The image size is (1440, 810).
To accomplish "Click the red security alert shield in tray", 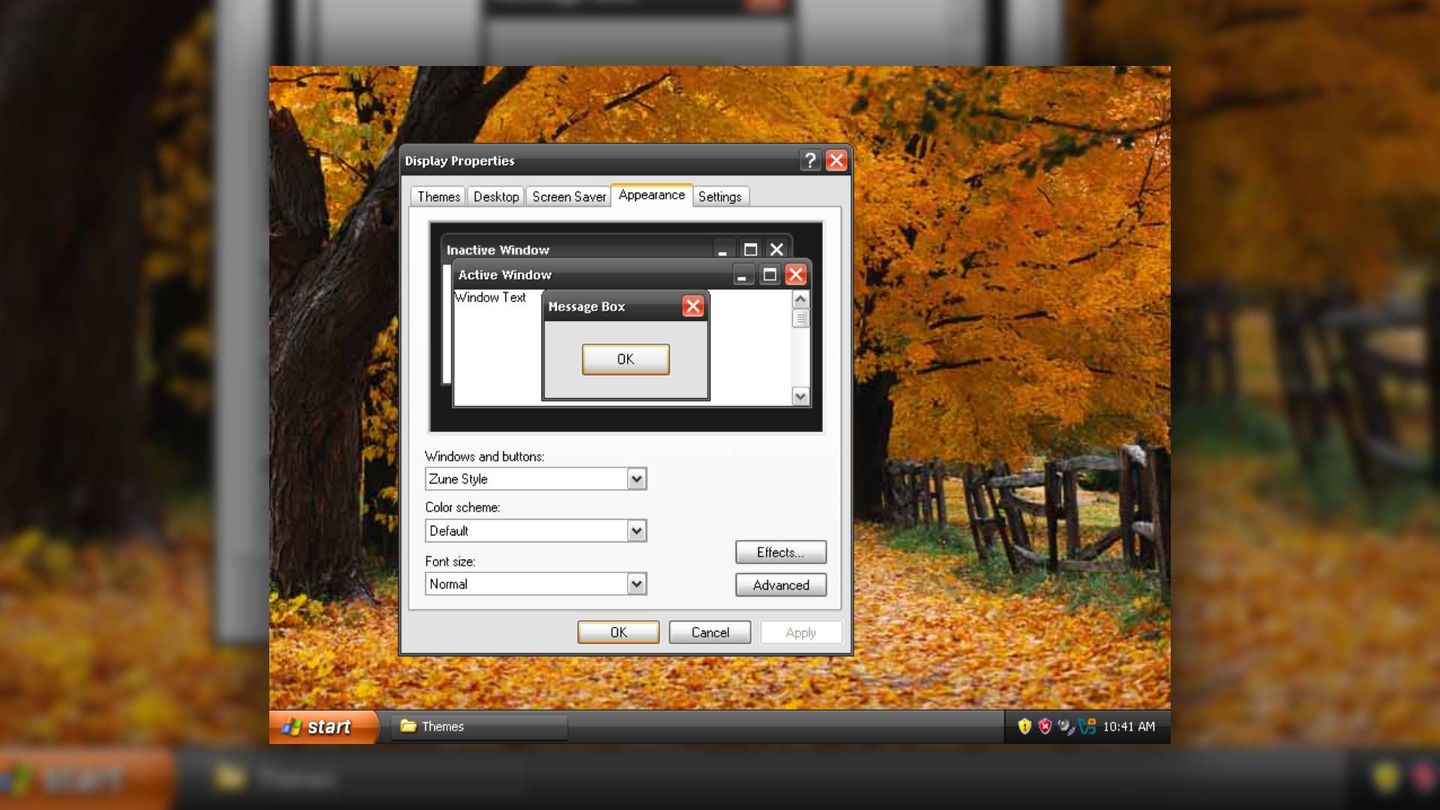I will (1045, 727).
